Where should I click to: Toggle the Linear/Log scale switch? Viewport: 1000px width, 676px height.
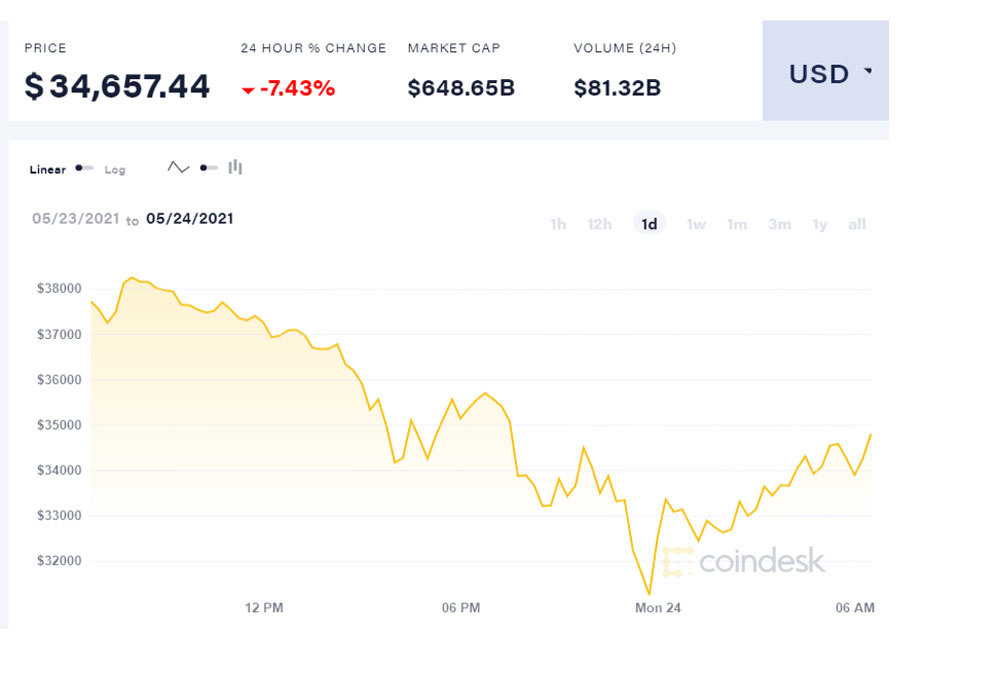click(x=84, y=168)
